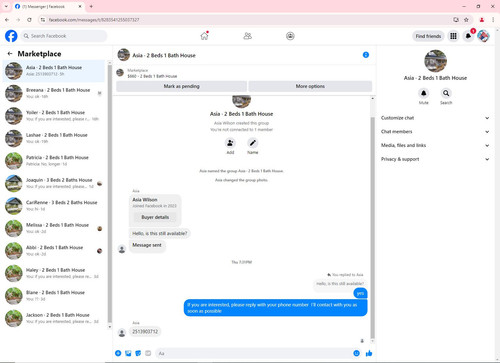
Task: Bookmark this page with the star icon
Action: [x=466, y=20]
